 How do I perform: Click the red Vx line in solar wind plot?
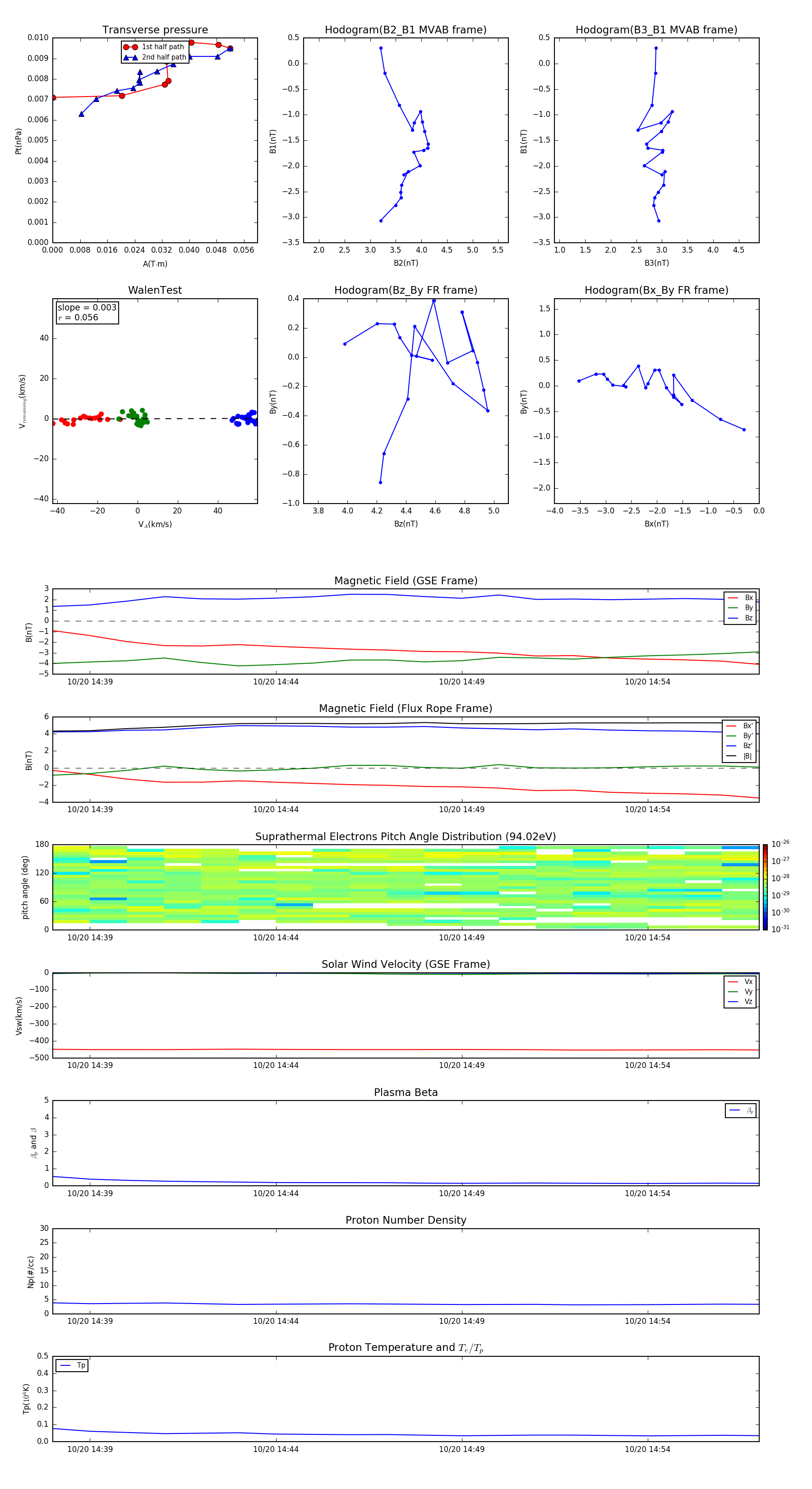coord(406,1049)
